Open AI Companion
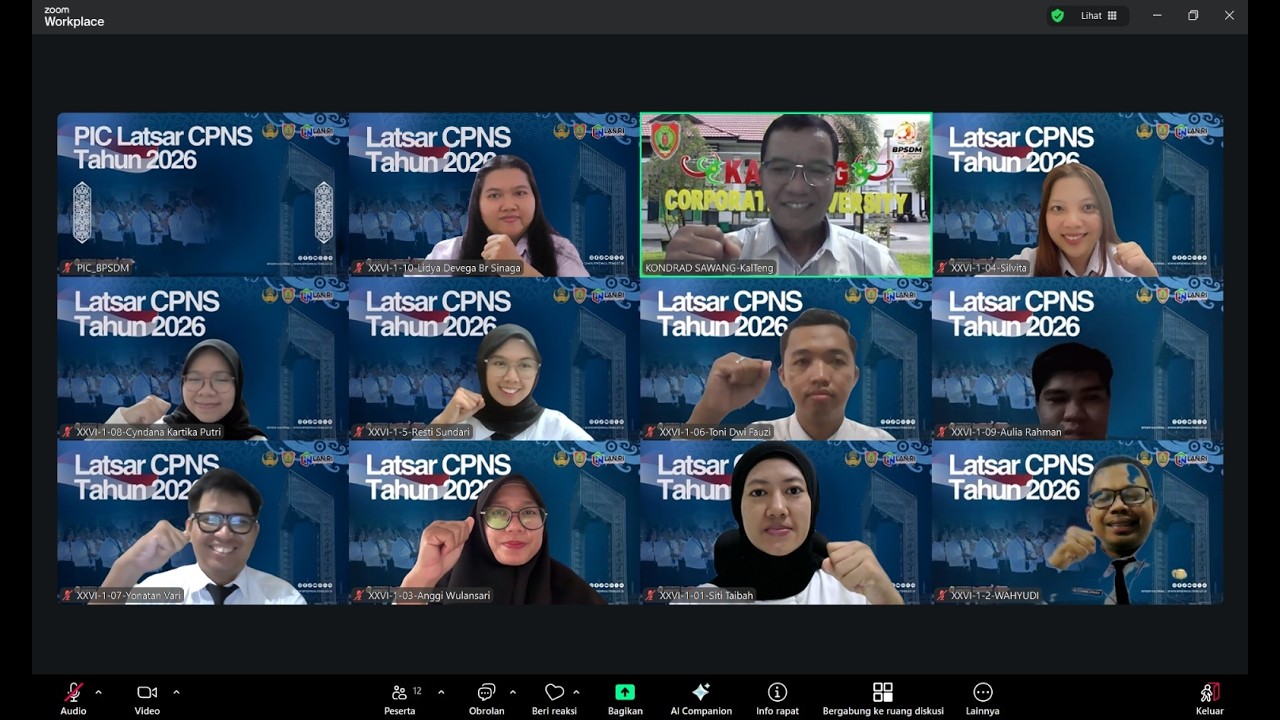The height and width of the screenshot is (720, 1280). [x=701, y=698]
